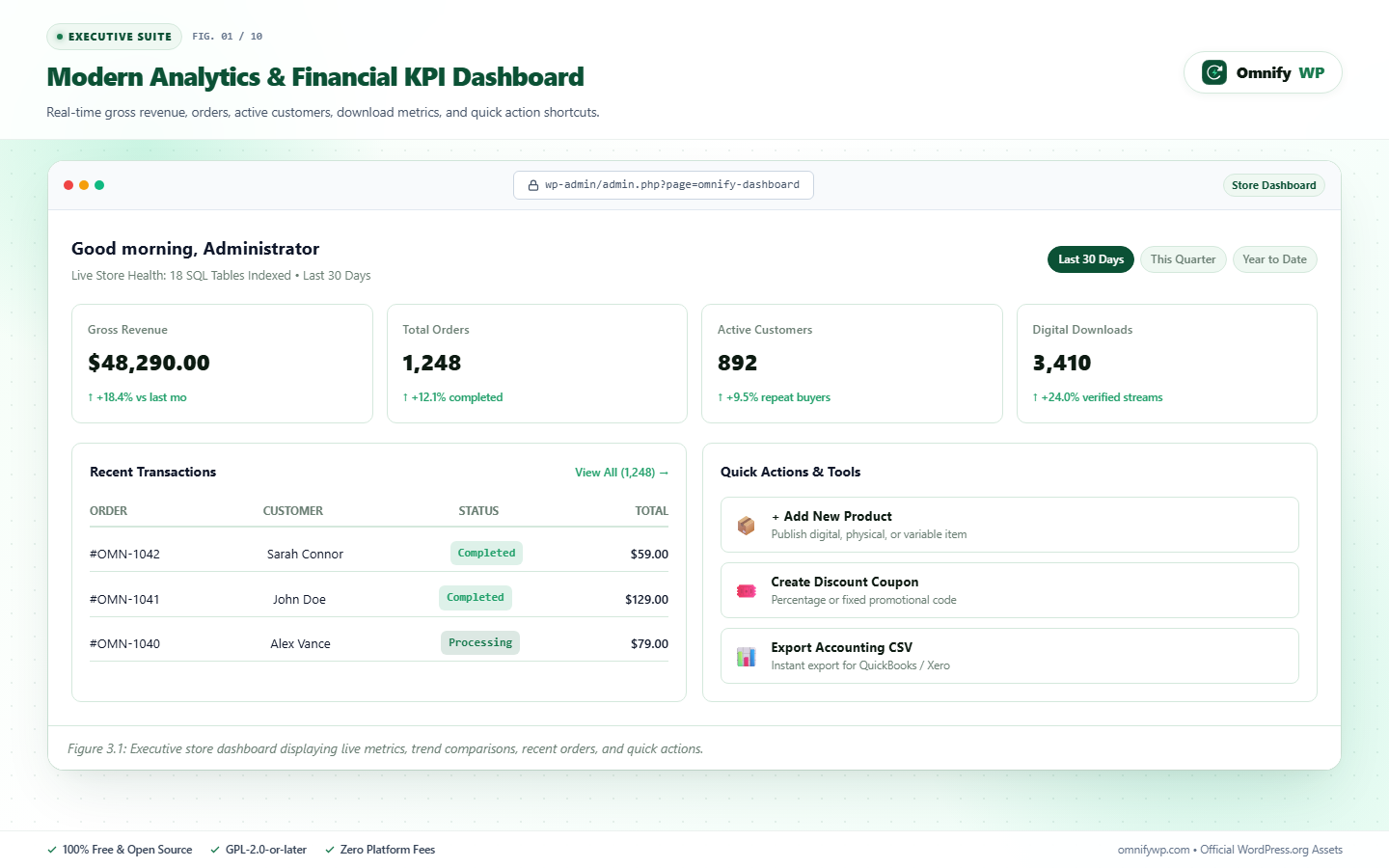Click the Omnify WP brand badge
Viewport: 1389px width, 868px height.
(1263, 72)
